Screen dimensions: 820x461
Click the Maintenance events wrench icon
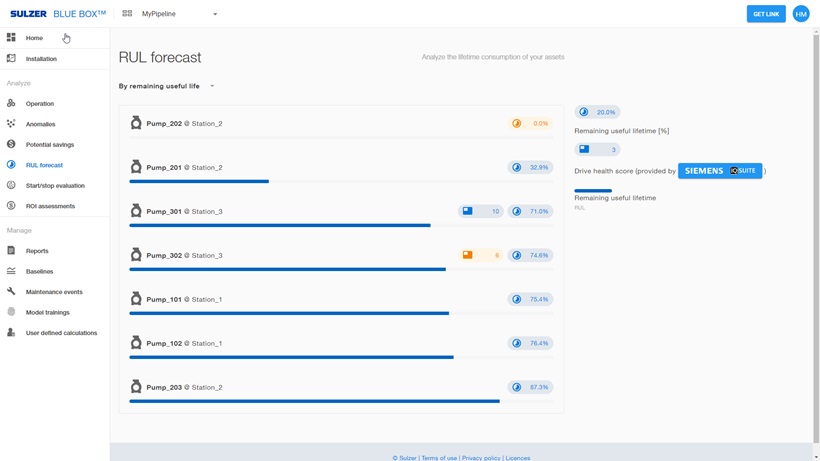click(x=11, y=292)
